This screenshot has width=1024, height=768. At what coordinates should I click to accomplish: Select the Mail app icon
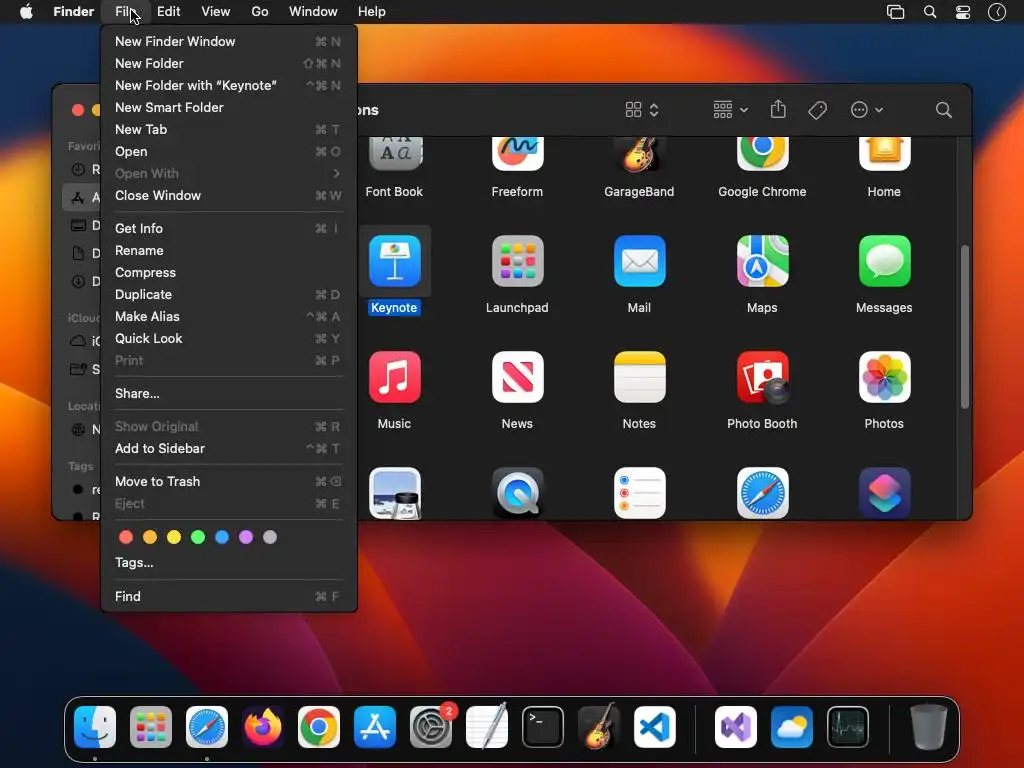coord(639,261)
